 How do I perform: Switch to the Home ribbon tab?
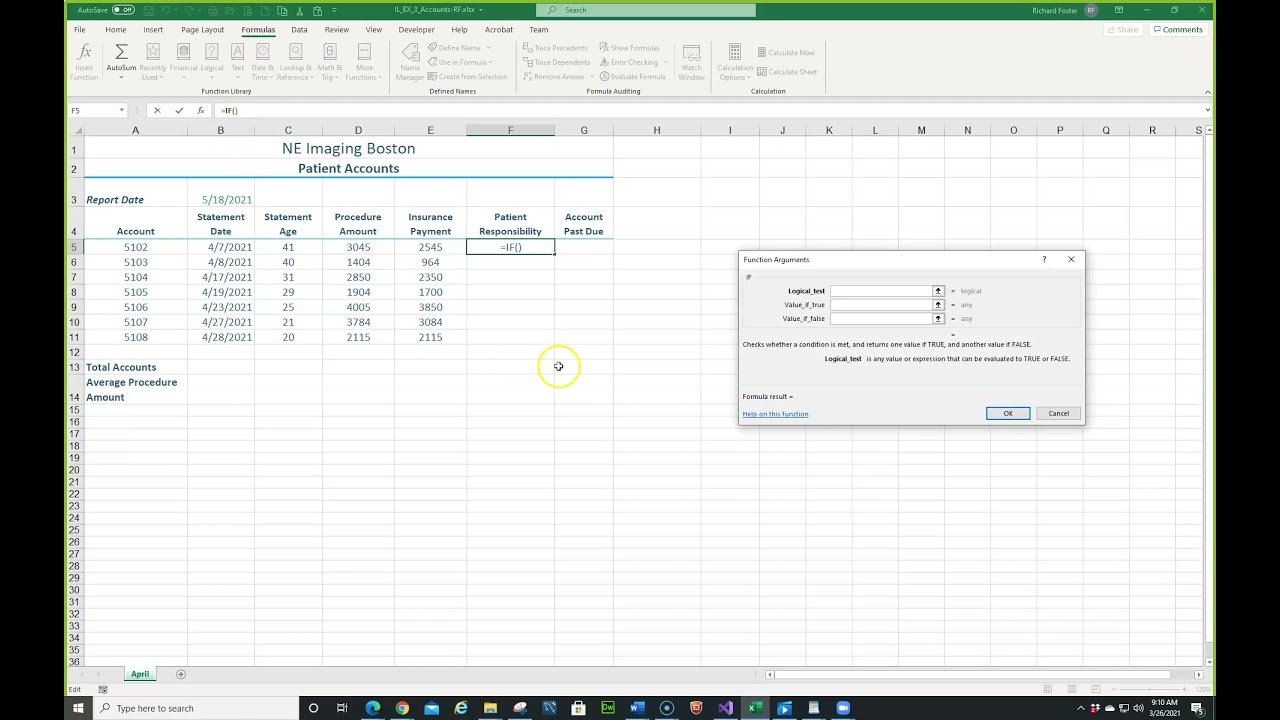point(116,30)
